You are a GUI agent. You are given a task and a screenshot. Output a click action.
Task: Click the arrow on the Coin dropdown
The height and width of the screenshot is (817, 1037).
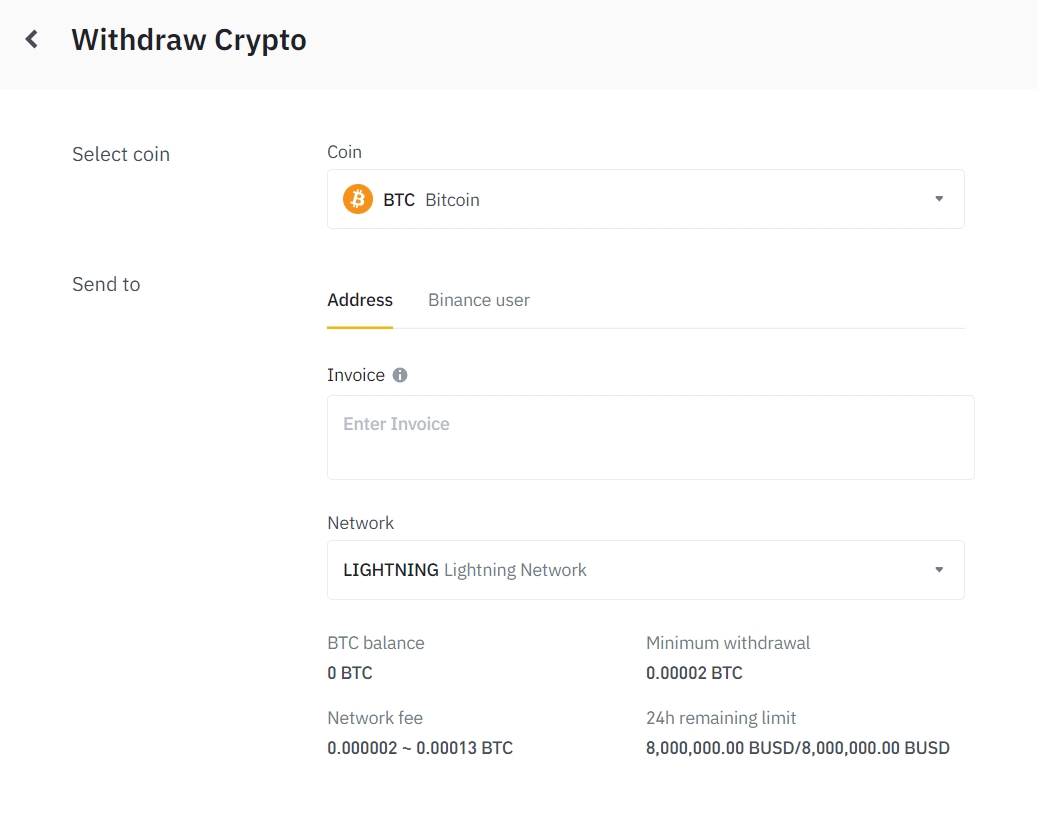click(938, 199)
